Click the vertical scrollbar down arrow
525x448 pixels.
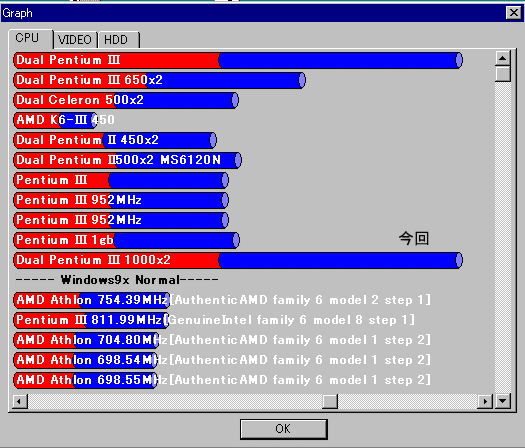click(x=503, y=401)
